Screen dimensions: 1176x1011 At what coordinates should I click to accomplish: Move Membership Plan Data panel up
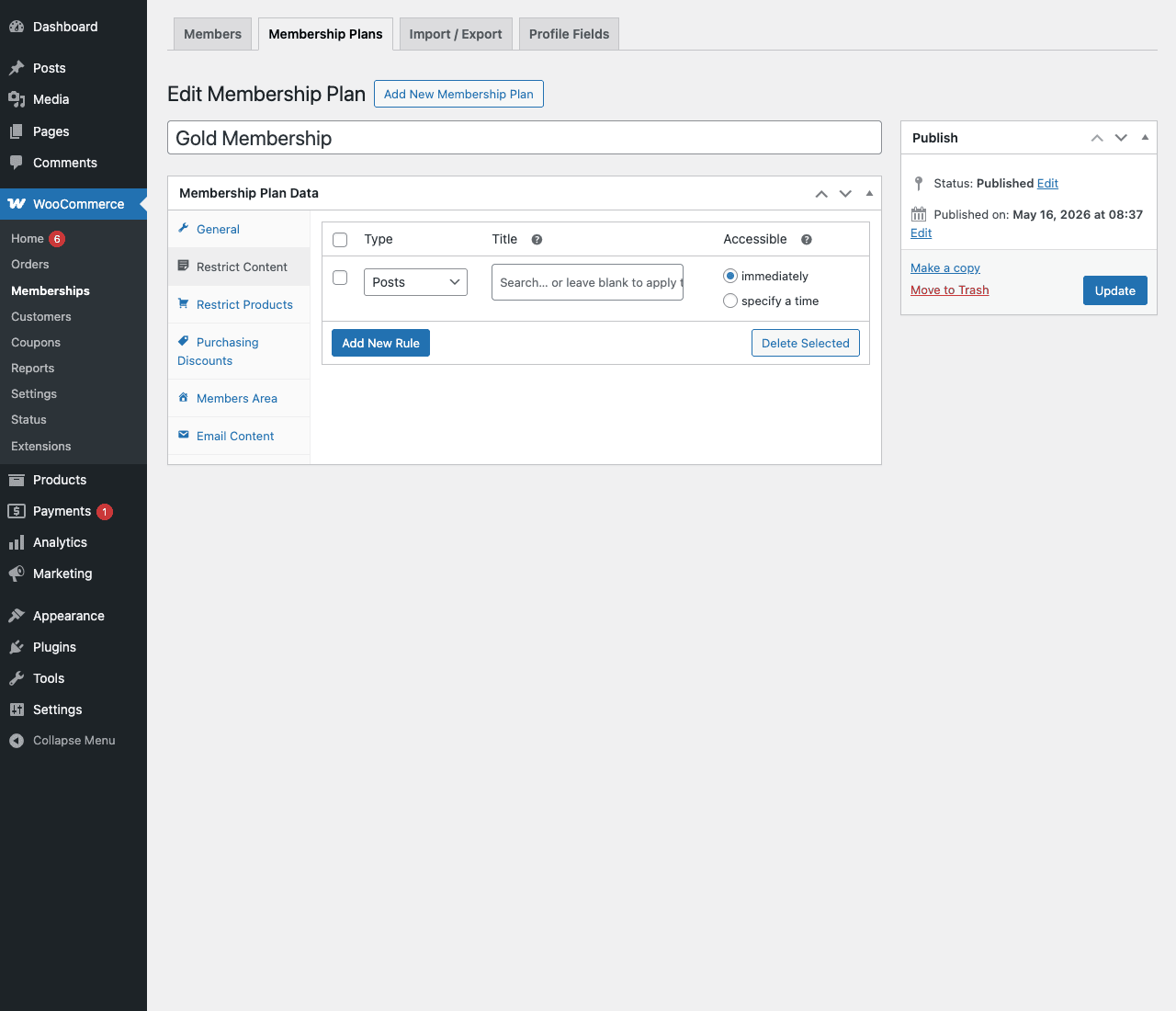(x=821, y=193)
